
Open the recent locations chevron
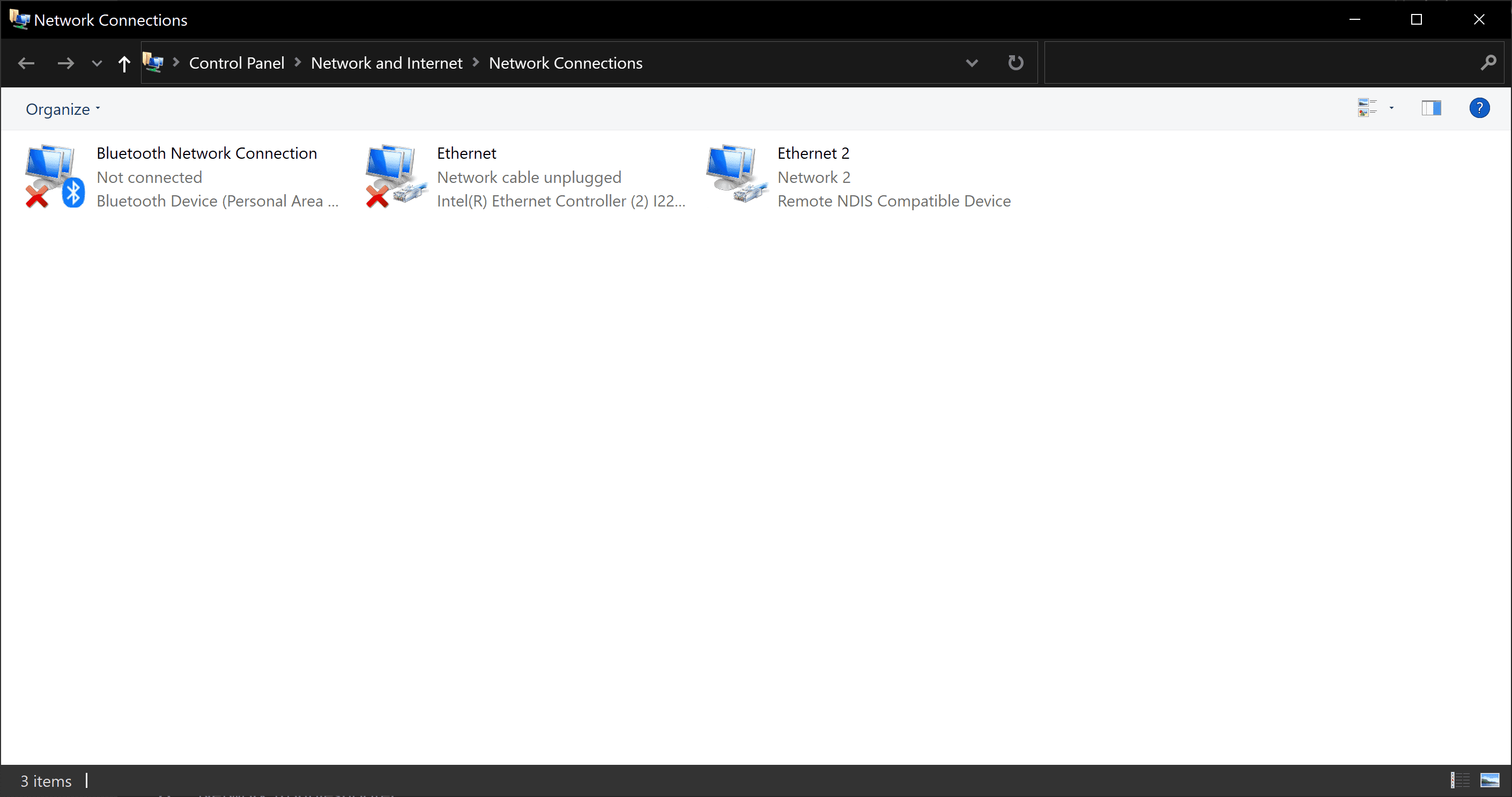tap(97, 63)
